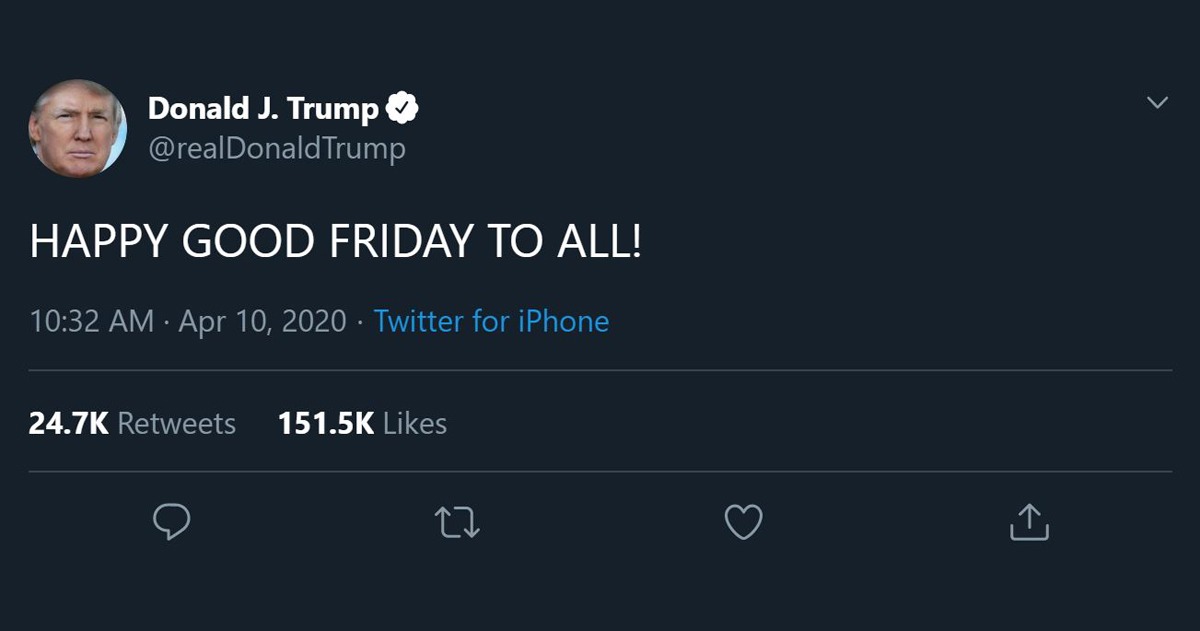Click the Apr 10, 2020 date
Screen dimensions: 1200x631
(x=262, y=322)
